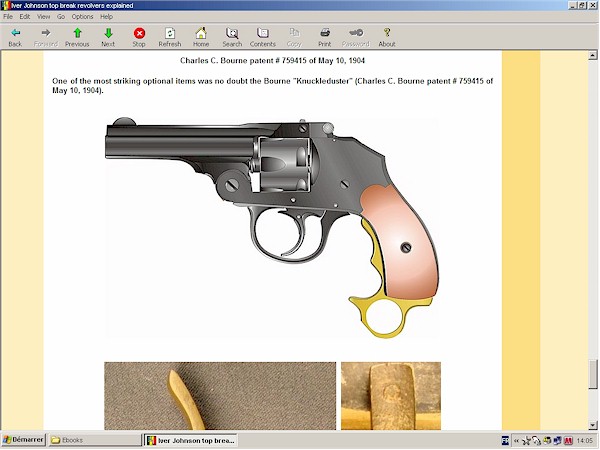
Task: Click the Back arrow toolbar icon
Action: (x=15, y=33)
